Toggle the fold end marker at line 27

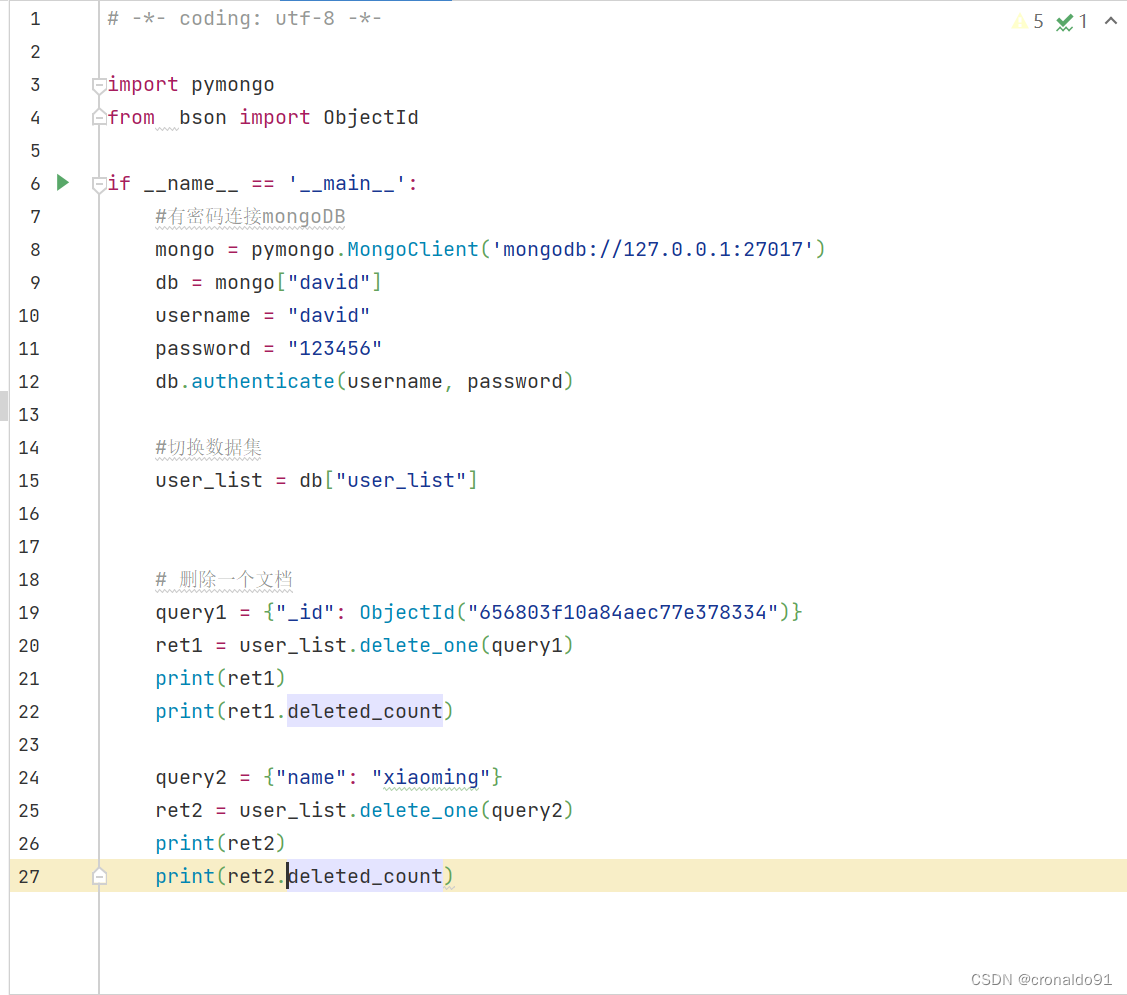pyautogui.click(x=99, y=876)
